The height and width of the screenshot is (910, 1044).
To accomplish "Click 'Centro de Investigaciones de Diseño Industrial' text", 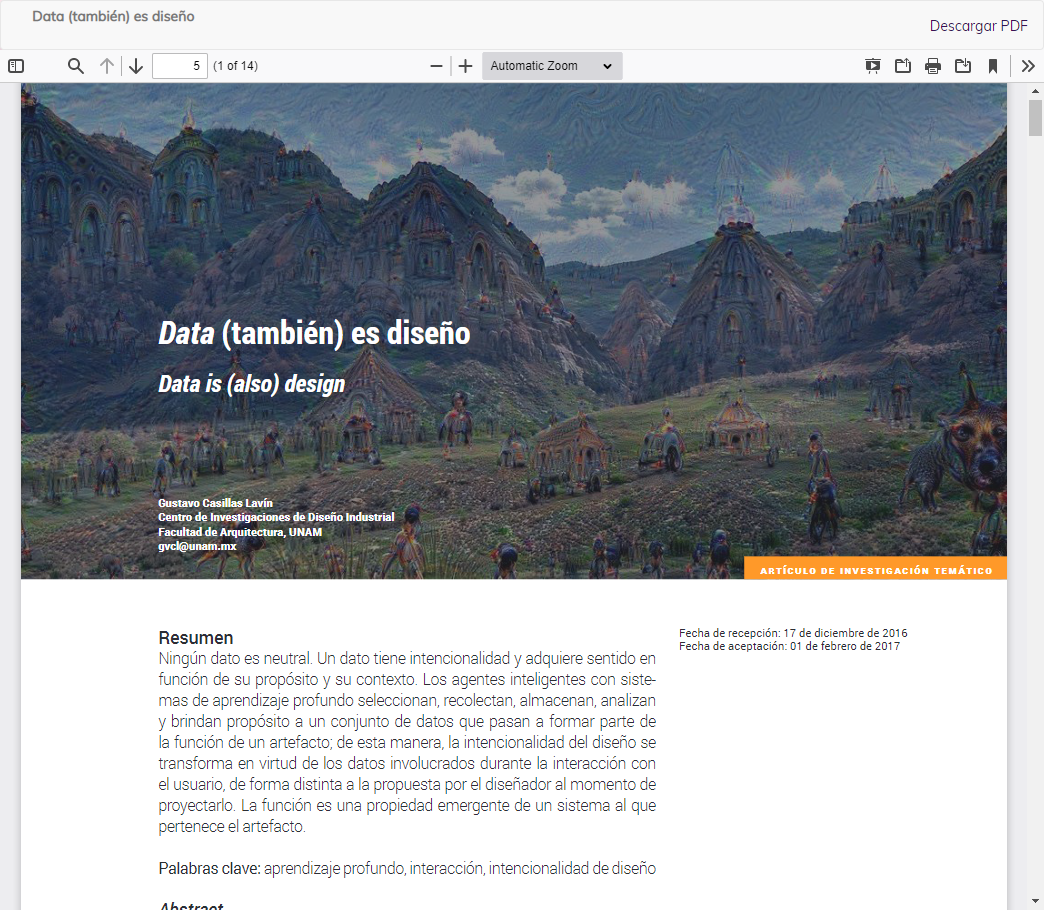I will pyautogui.click(x=276, y=517).
